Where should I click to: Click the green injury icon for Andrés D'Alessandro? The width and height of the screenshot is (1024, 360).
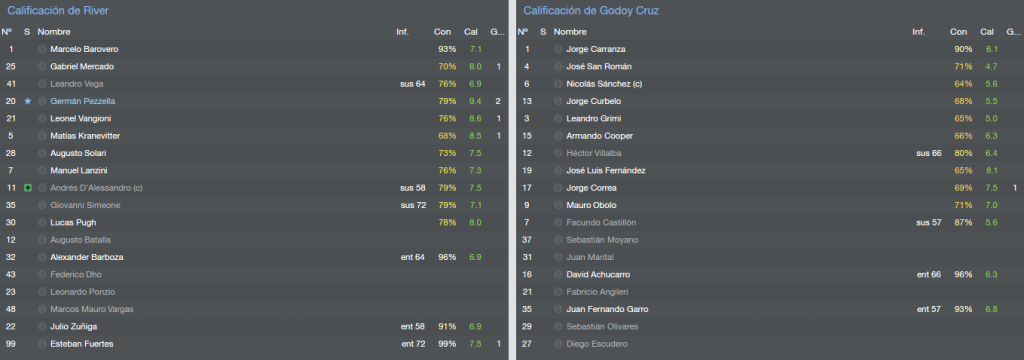point(27,188)
